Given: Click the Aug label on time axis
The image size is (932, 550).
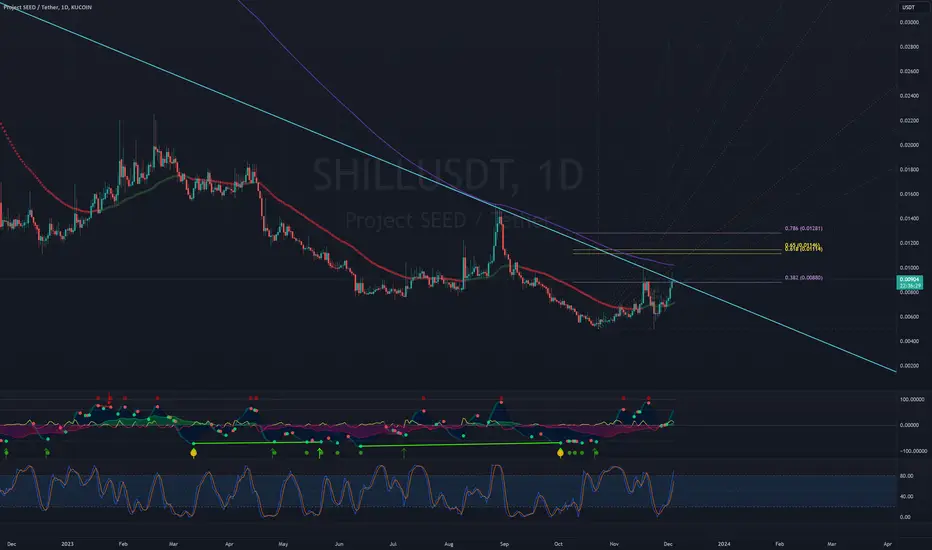Looking at the screenshot, I should pos(449,544).
